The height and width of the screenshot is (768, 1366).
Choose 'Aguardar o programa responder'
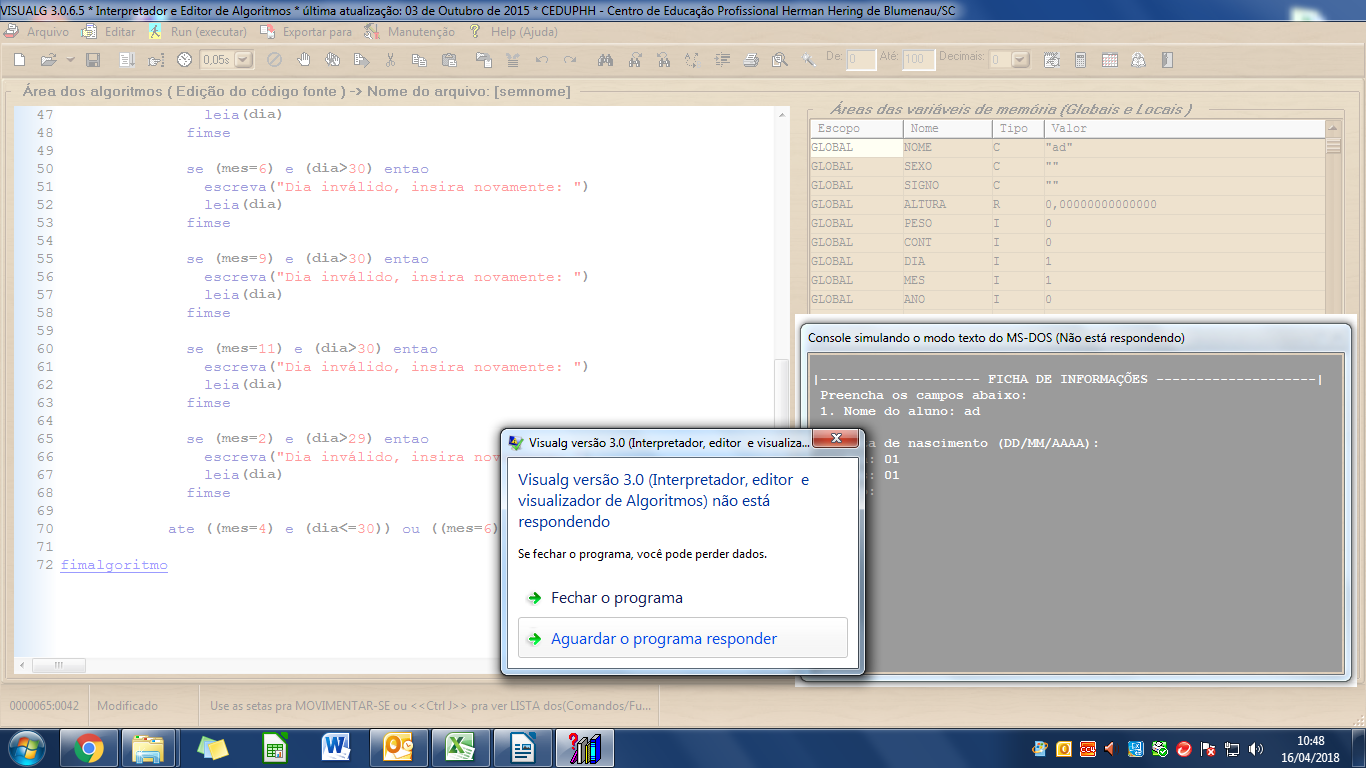[683, 638]
